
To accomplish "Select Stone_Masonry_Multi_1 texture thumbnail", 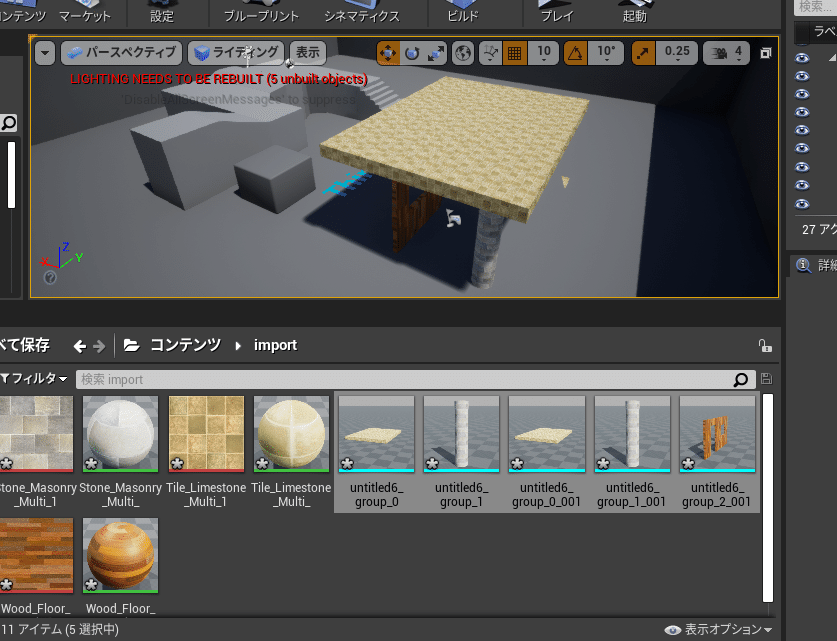I will tap(36, 433).
